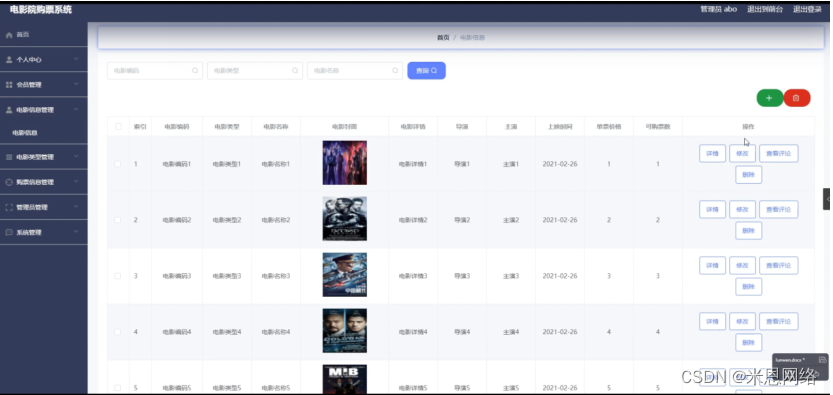Image resolution: width=833 pixels, height=395 pixels.
Task: Click 删除 for row 电影编码2
Action: click(x=749, y=230)
